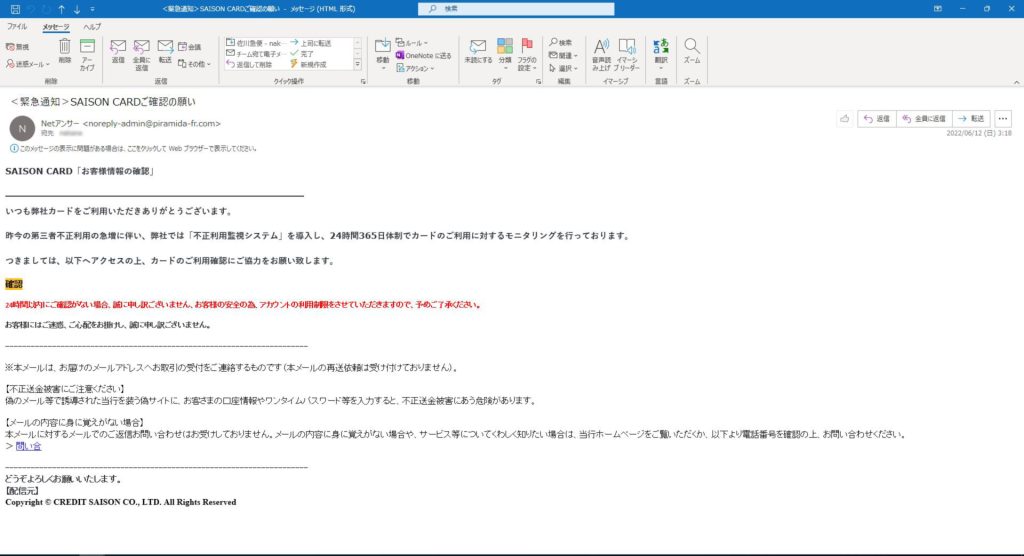Viewport: 1024px width, 556px height.
Task: Start 音声読み上げ (Read Aloud)
Action: [601, 51]
